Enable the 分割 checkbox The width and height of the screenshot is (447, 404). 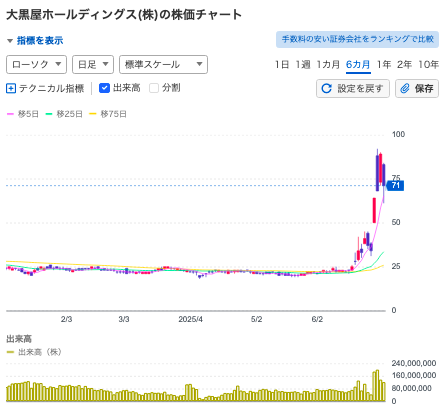(154, 88)
